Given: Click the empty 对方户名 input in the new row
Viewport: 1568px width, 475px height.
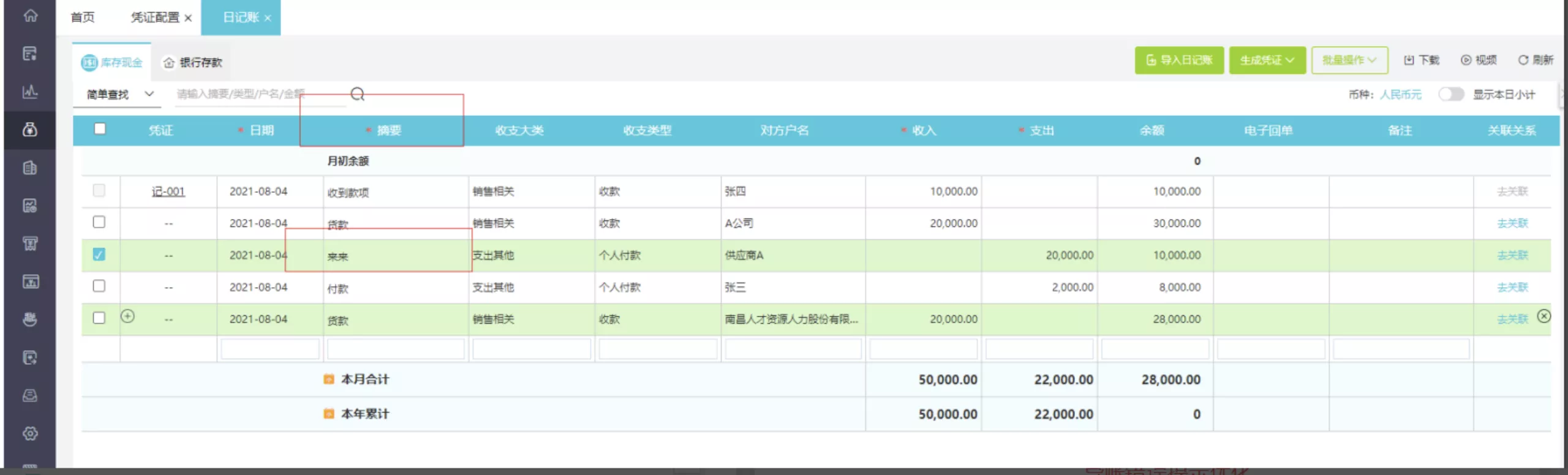Looking at the screenshot, I should pyautogui.click(x=793, y=349).
